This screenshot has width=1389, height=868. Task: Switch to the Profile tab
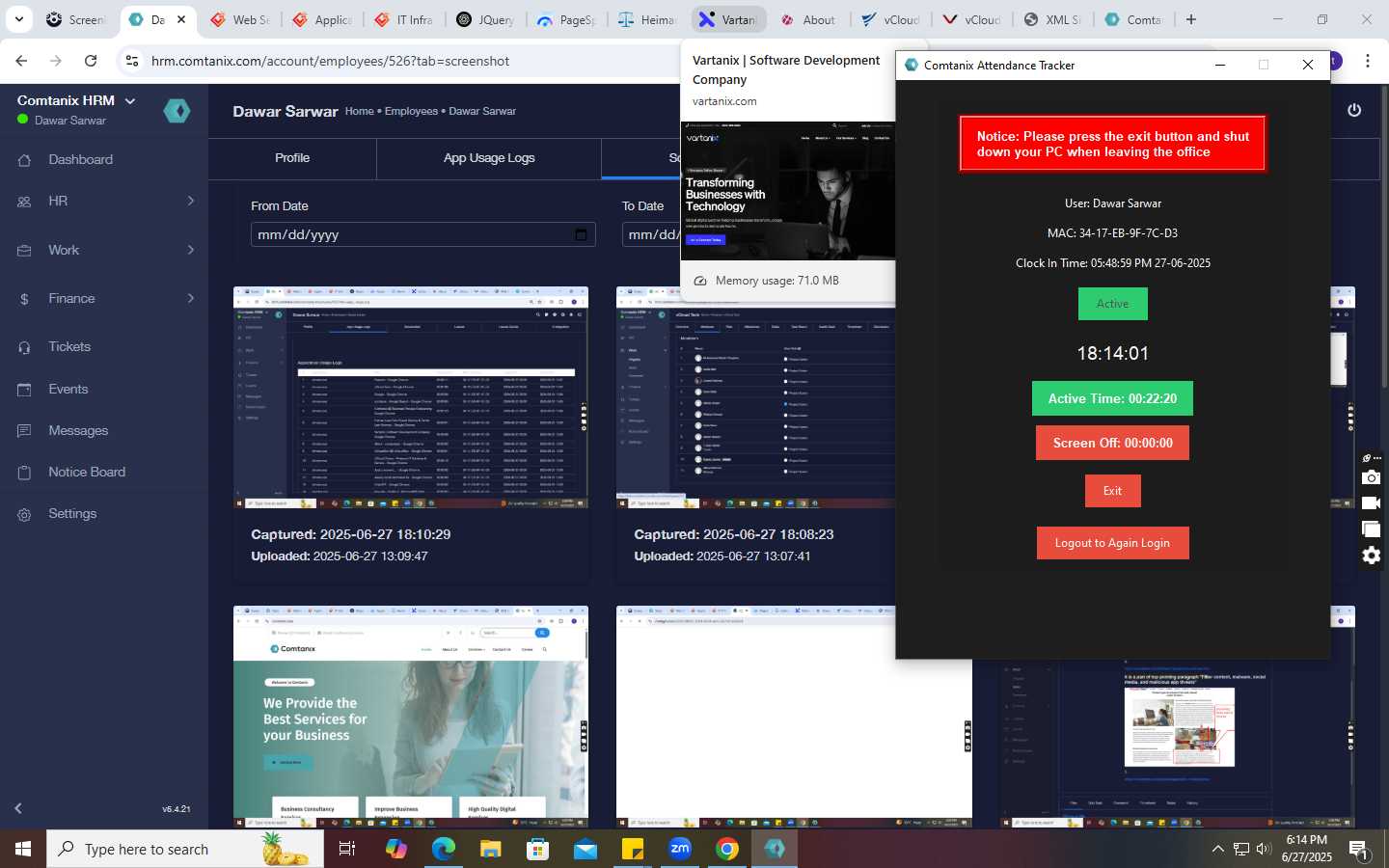(292, 158)
